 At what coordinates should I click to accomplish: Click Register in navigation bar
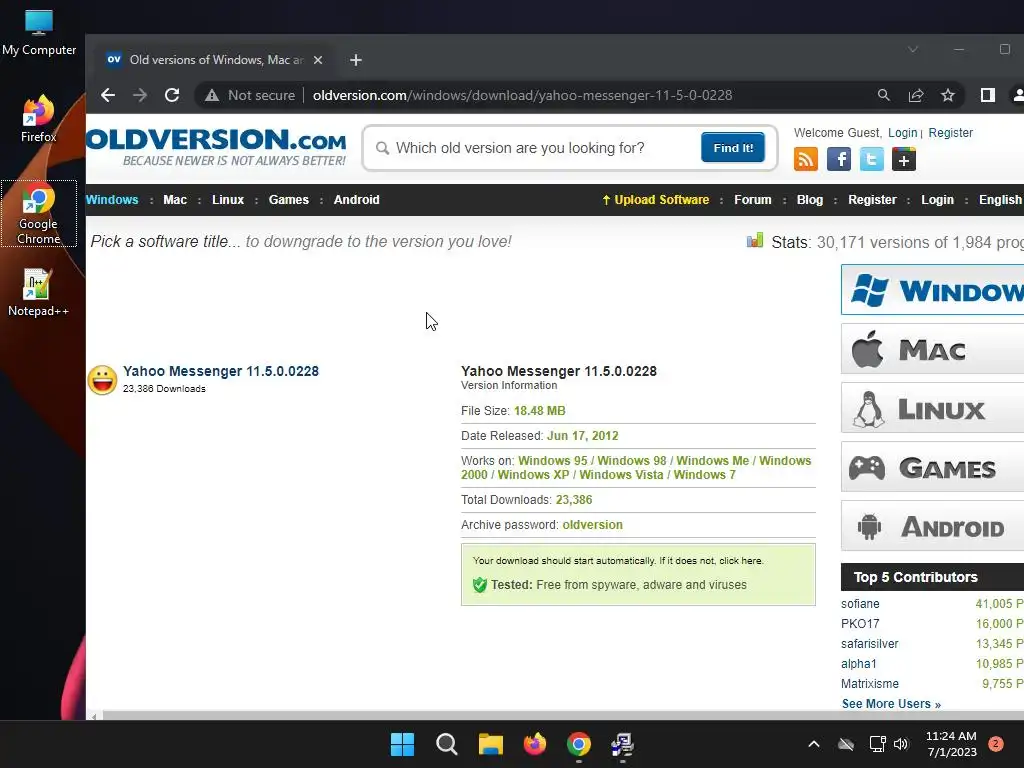click(x=872, y=200)
